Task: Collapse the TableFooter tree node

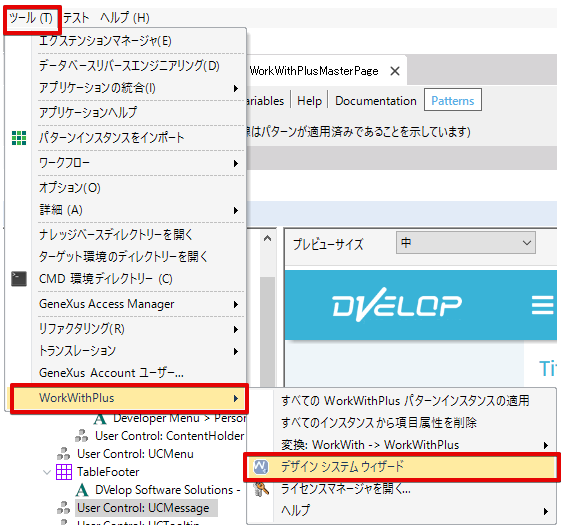Action: [47, 472]
